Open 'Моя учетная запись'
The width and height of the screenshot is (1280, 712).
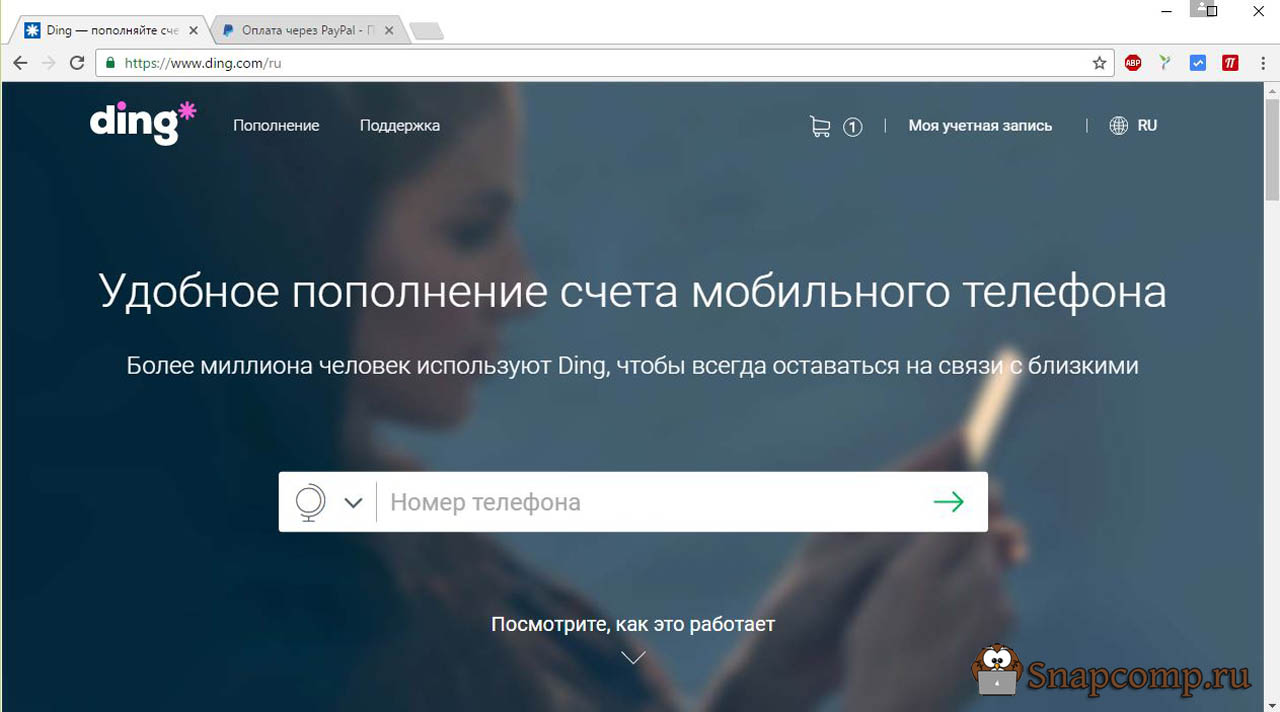tap(980, 126)
